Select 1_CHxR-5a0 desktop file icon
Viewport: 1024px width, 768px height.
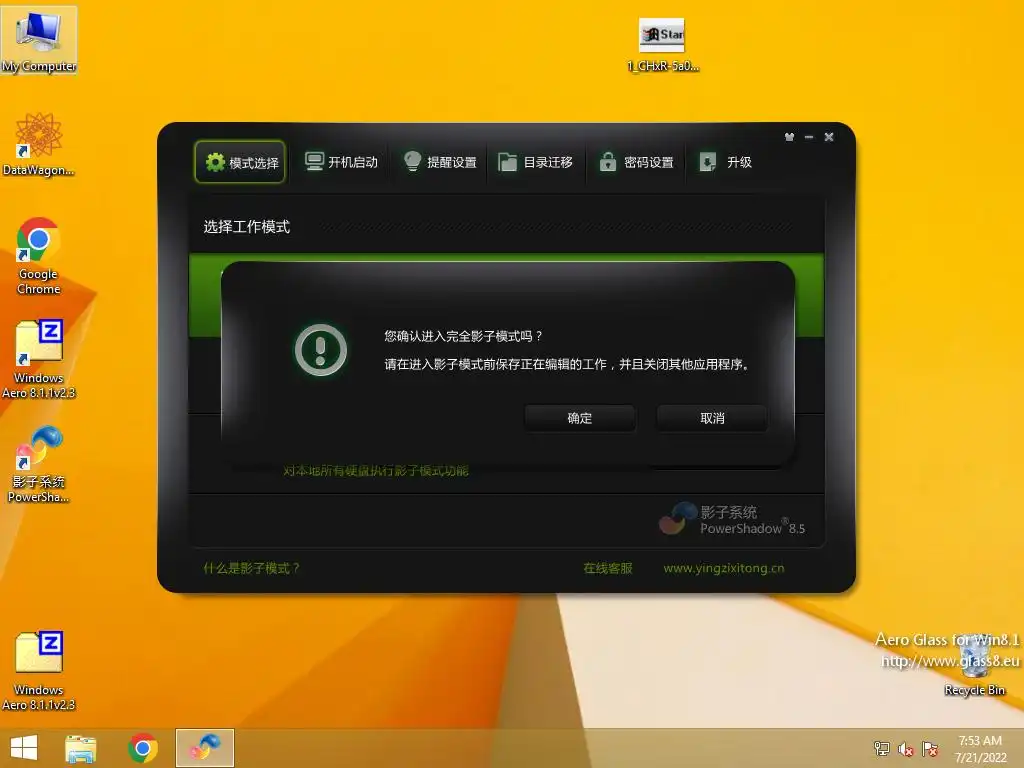click(662, 44)
